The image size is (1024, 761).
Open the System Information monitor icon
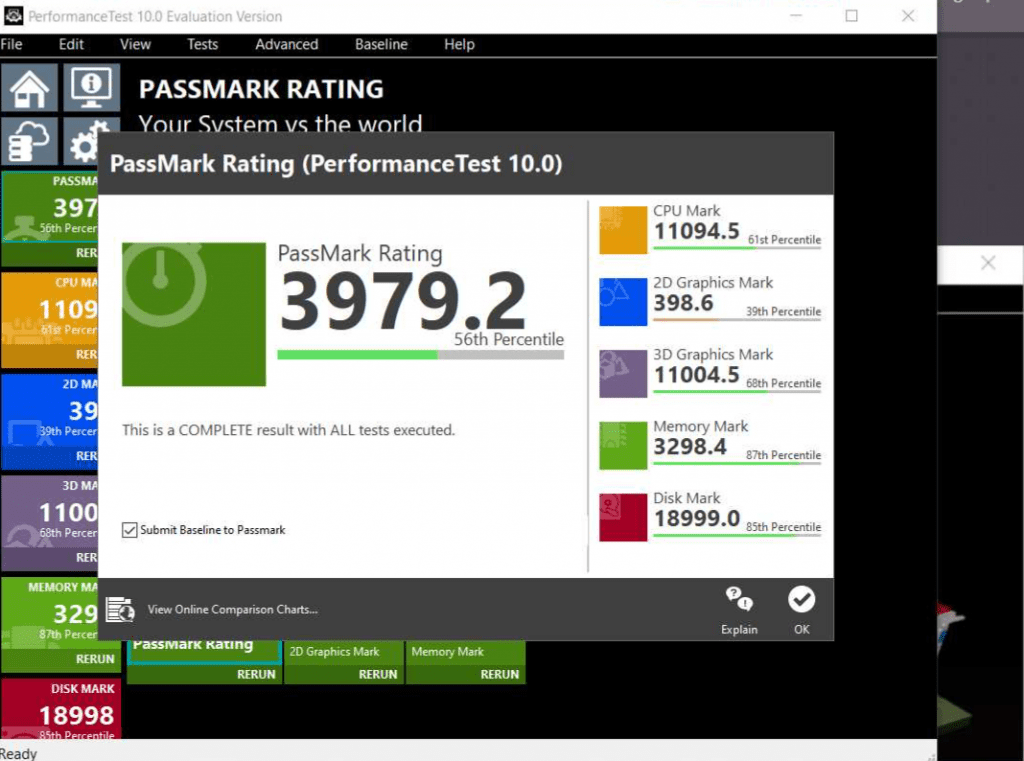[x=92, y=89]
